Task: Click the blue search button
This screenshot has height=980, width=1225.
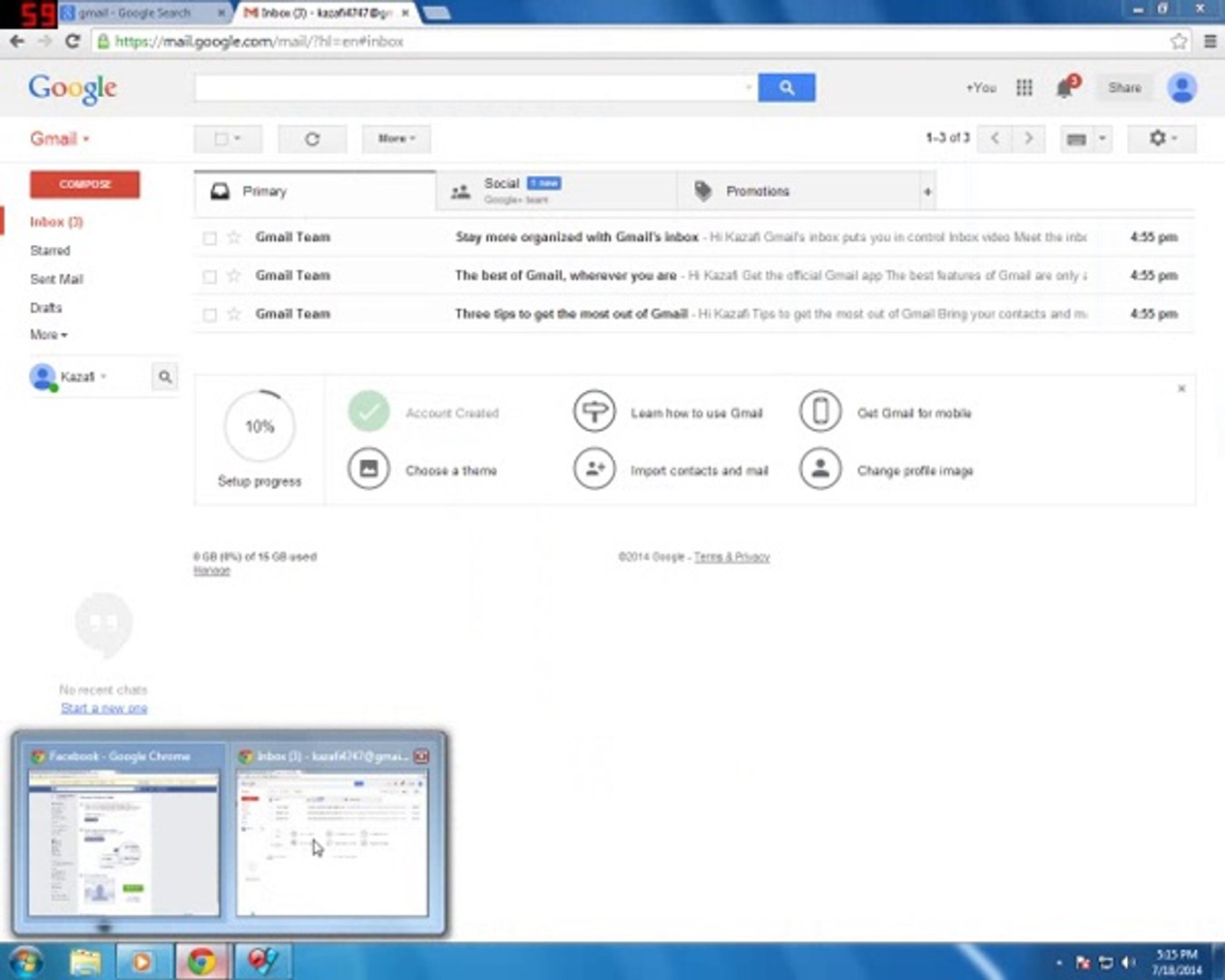Action: (786, 87)
